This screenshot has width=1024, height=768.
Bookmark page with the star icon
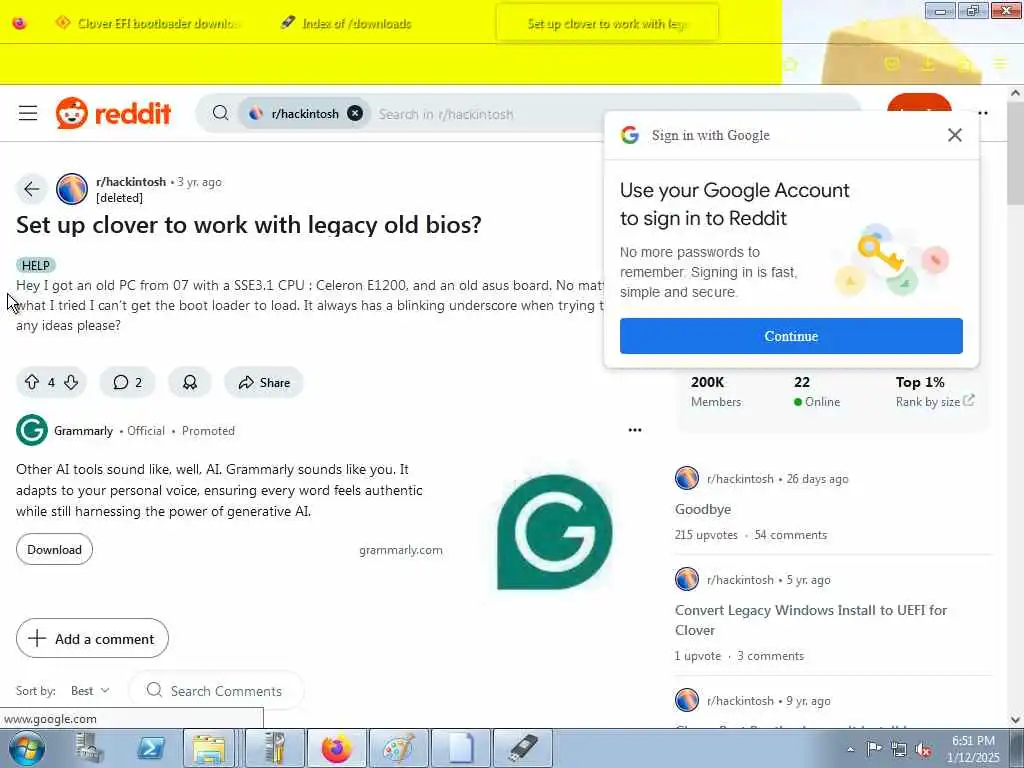[x=790, y=64]
